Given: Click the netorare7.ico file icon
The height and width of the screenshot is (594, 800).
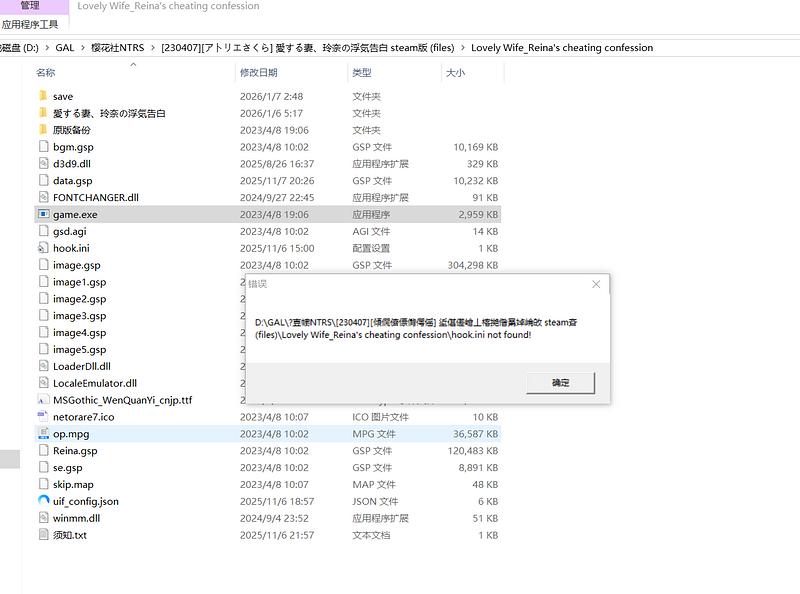Looking at the screenshot, I should [x=43, y=417].
